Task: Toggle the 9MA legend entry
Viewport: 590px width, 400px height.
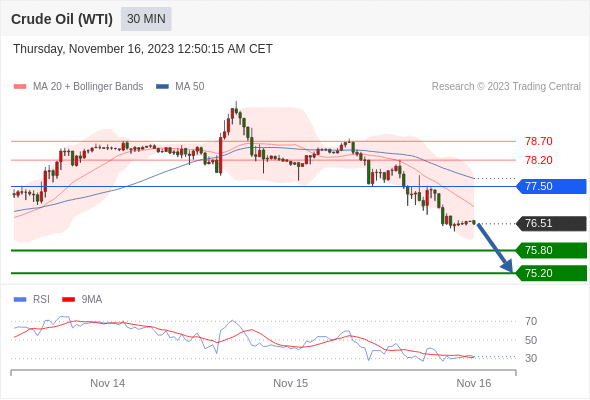Action: click(82, 300)
